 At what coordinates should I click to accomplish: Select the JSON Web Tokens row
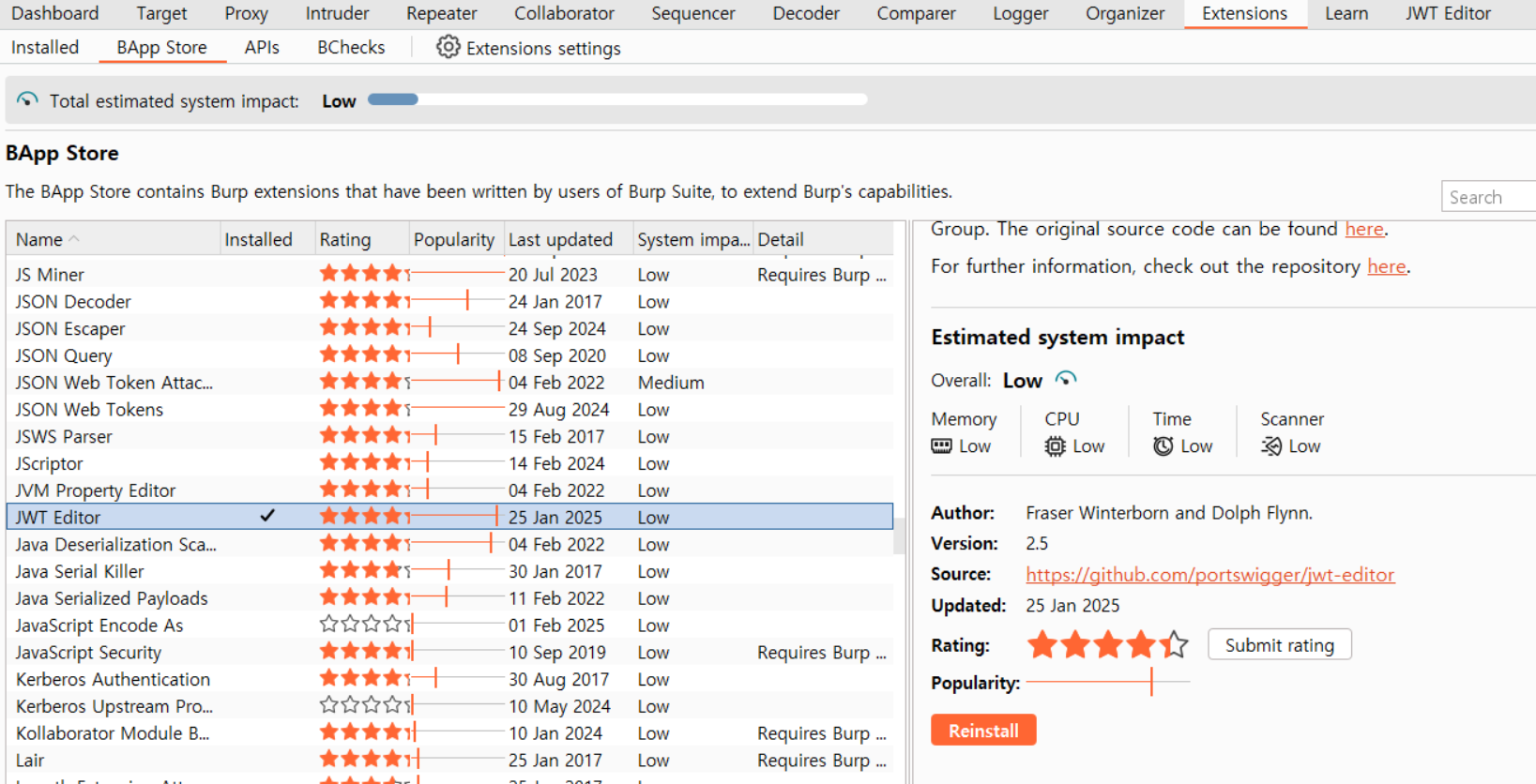click(449, 409)
